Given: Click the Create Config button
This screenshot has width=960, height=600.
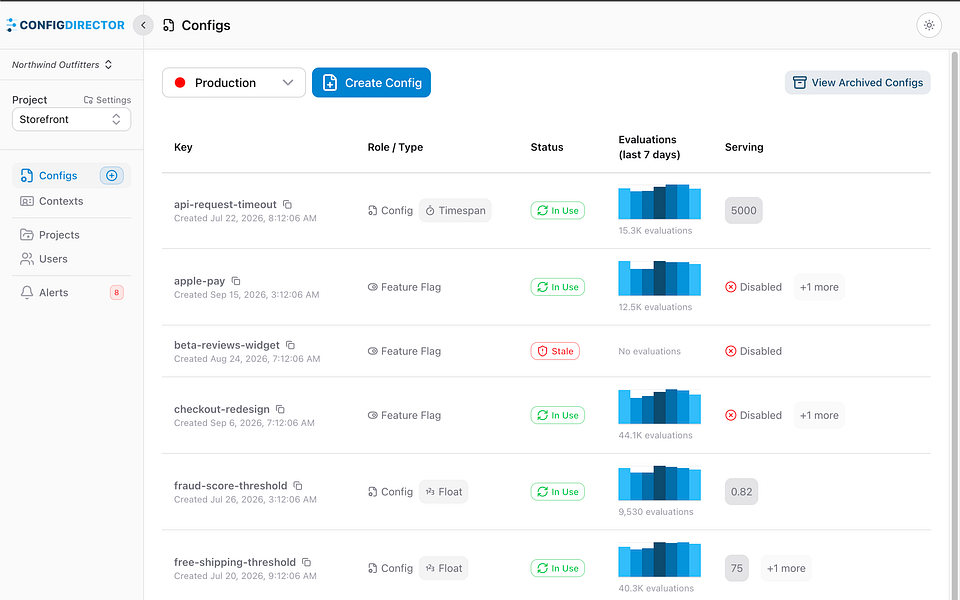Looking at the screenshot, I should [371, 83].
